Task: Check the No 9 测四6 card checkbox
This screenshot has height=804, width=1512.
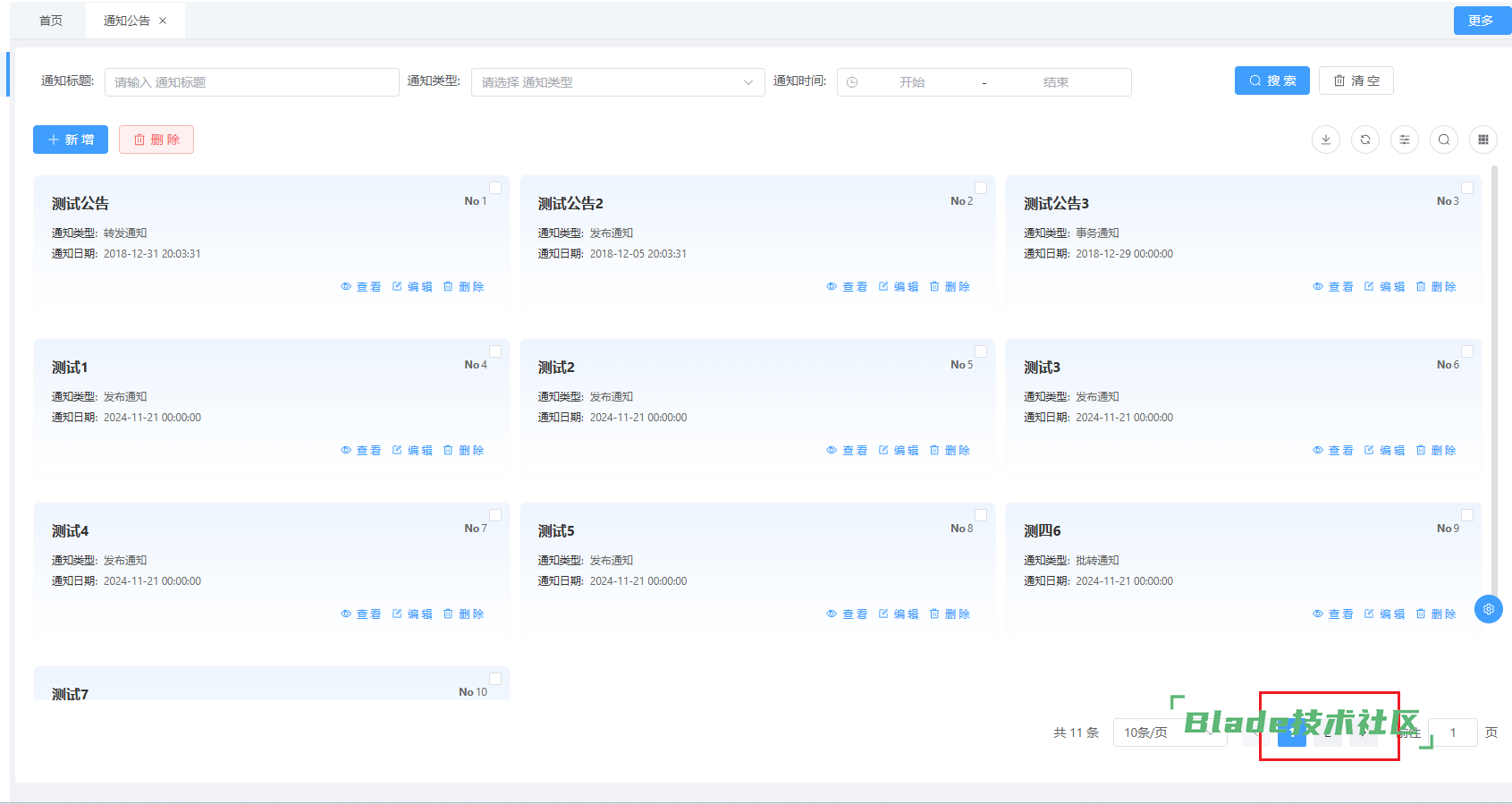Action: coord(1467,515)
